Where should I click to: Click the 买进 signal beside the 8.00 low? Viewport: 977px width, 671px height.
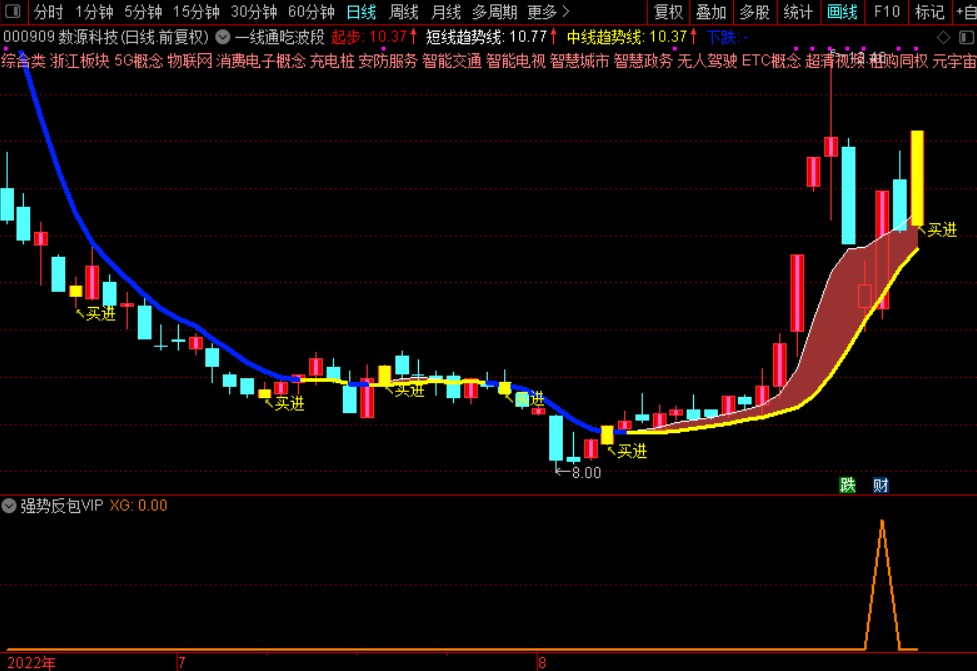pos(632,450)
